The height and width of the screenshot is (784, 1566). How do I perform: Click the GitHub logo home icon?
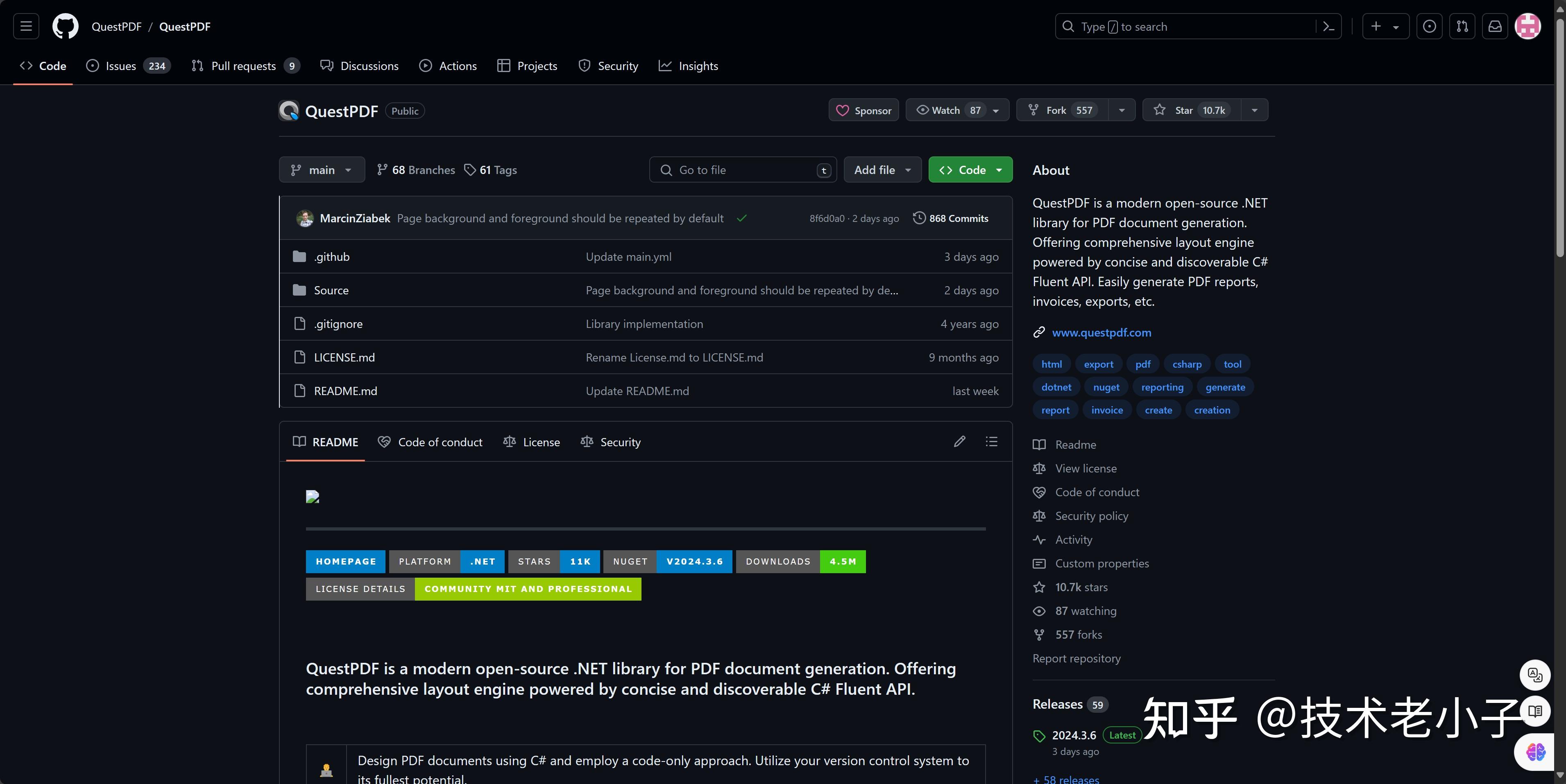click(x=65, y=26)
